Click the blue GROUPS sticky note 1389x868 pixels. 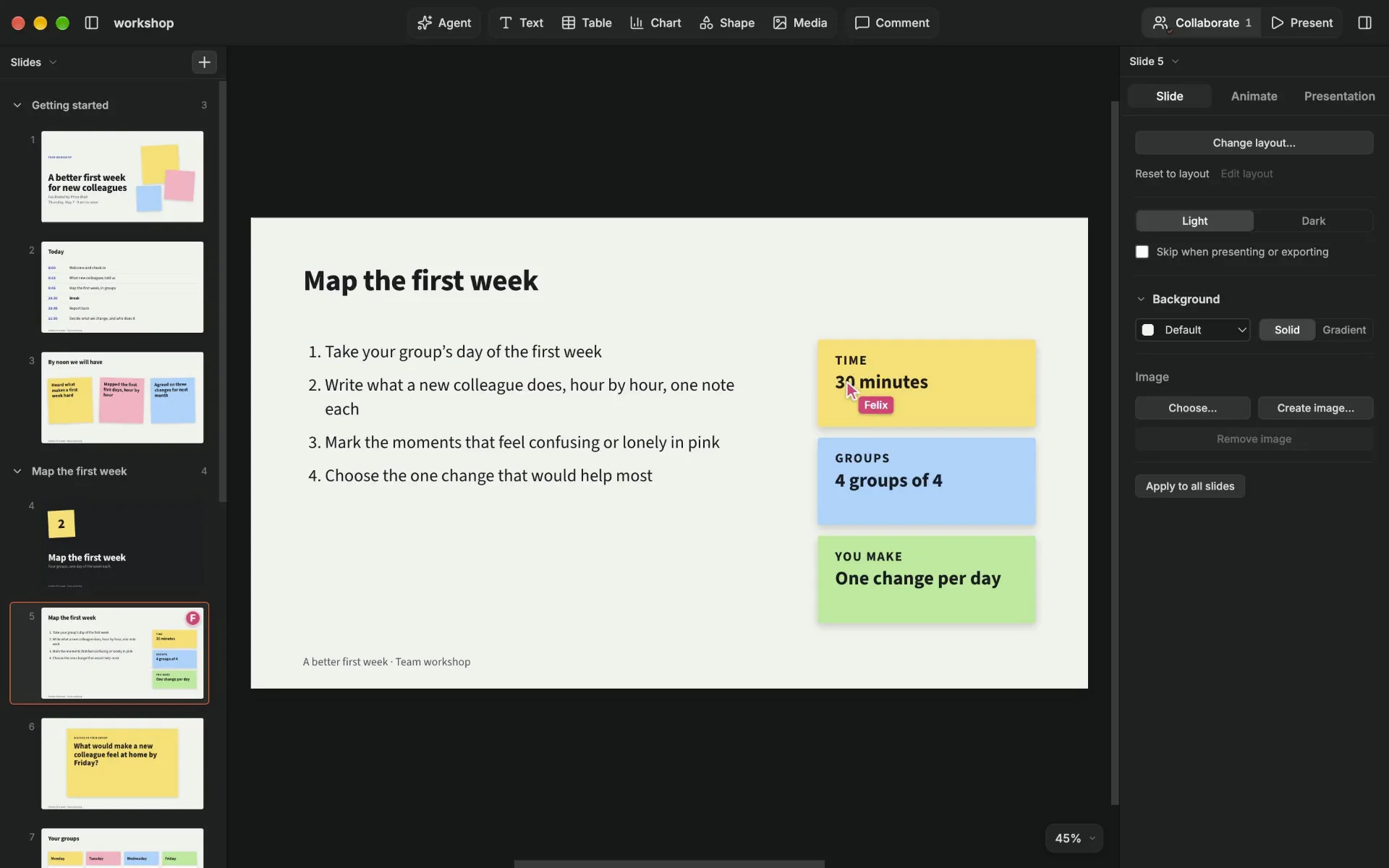pyautogui.click(x=926, y=481)
